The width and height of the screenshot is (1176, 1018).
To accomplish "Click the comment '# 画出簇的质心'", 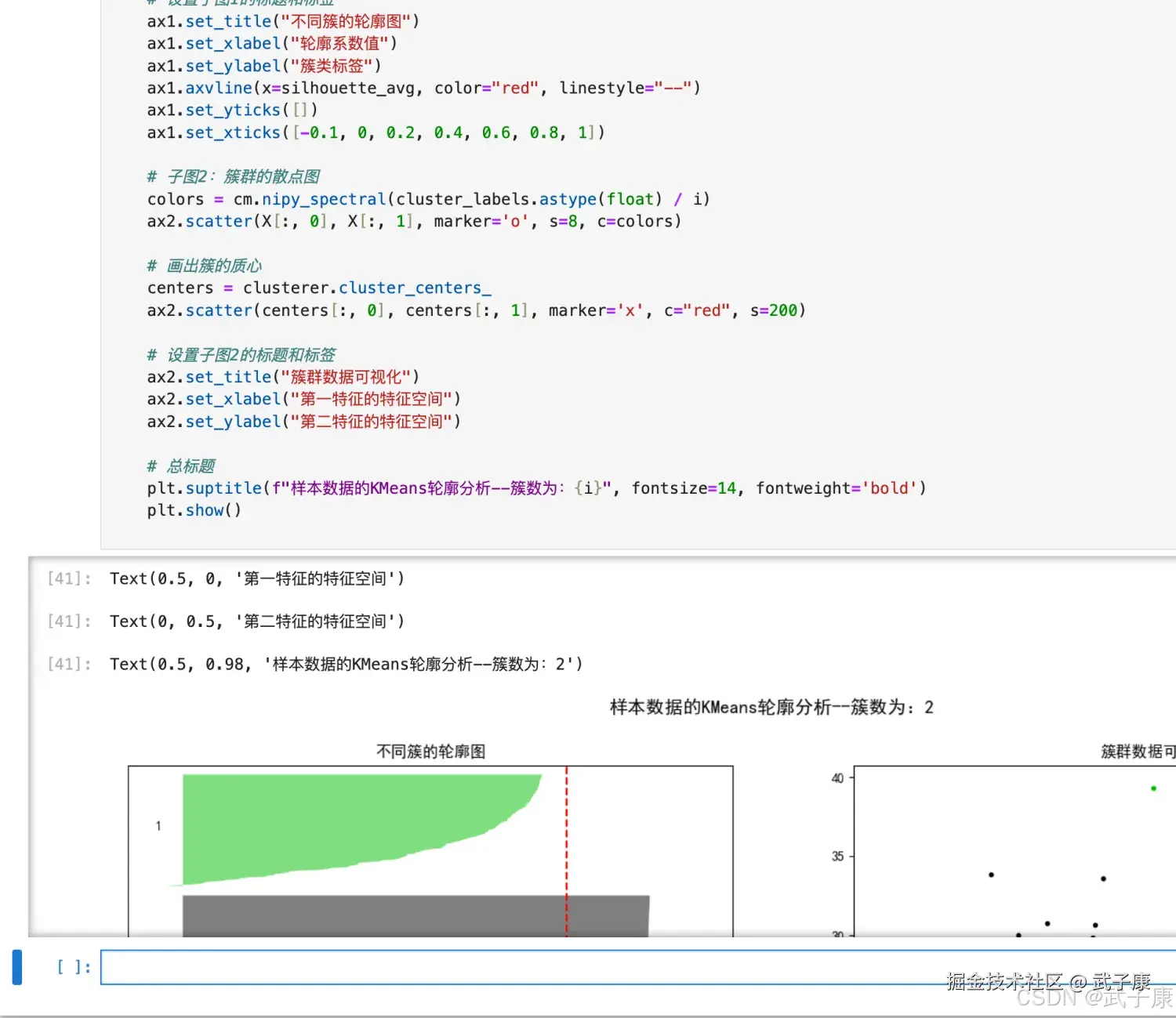I will tap(205, 266).
